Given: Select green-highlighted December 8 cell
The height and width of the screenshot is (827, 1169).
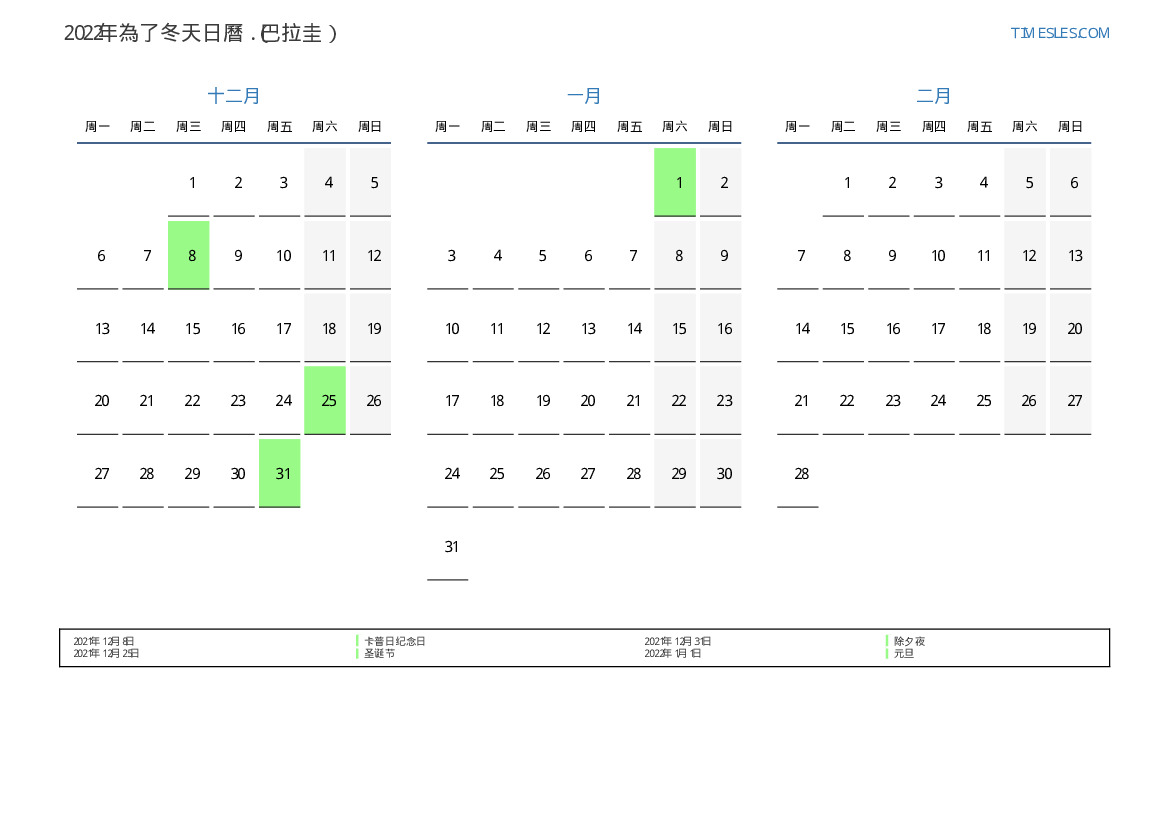Looking at the screenshot, I should pyautogui.click(x=189, y=255).
